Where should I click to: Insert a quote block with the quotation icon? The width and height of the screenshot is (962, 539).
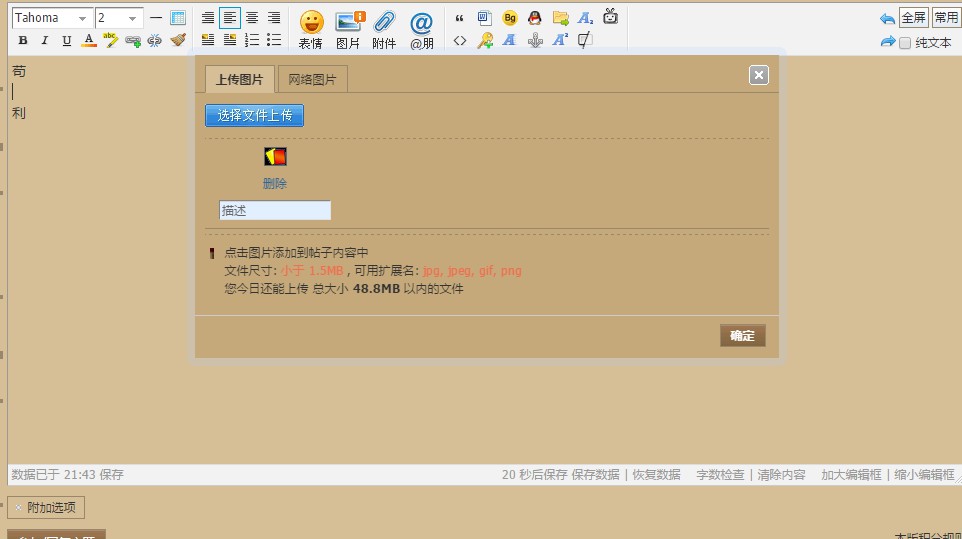pos(459,18)
